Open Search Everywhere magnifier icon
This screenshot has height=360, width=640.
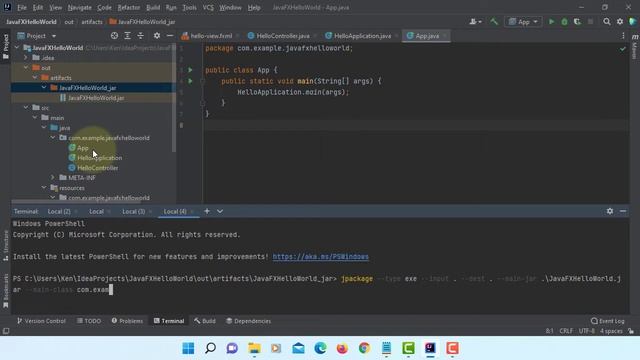(607, 22)
